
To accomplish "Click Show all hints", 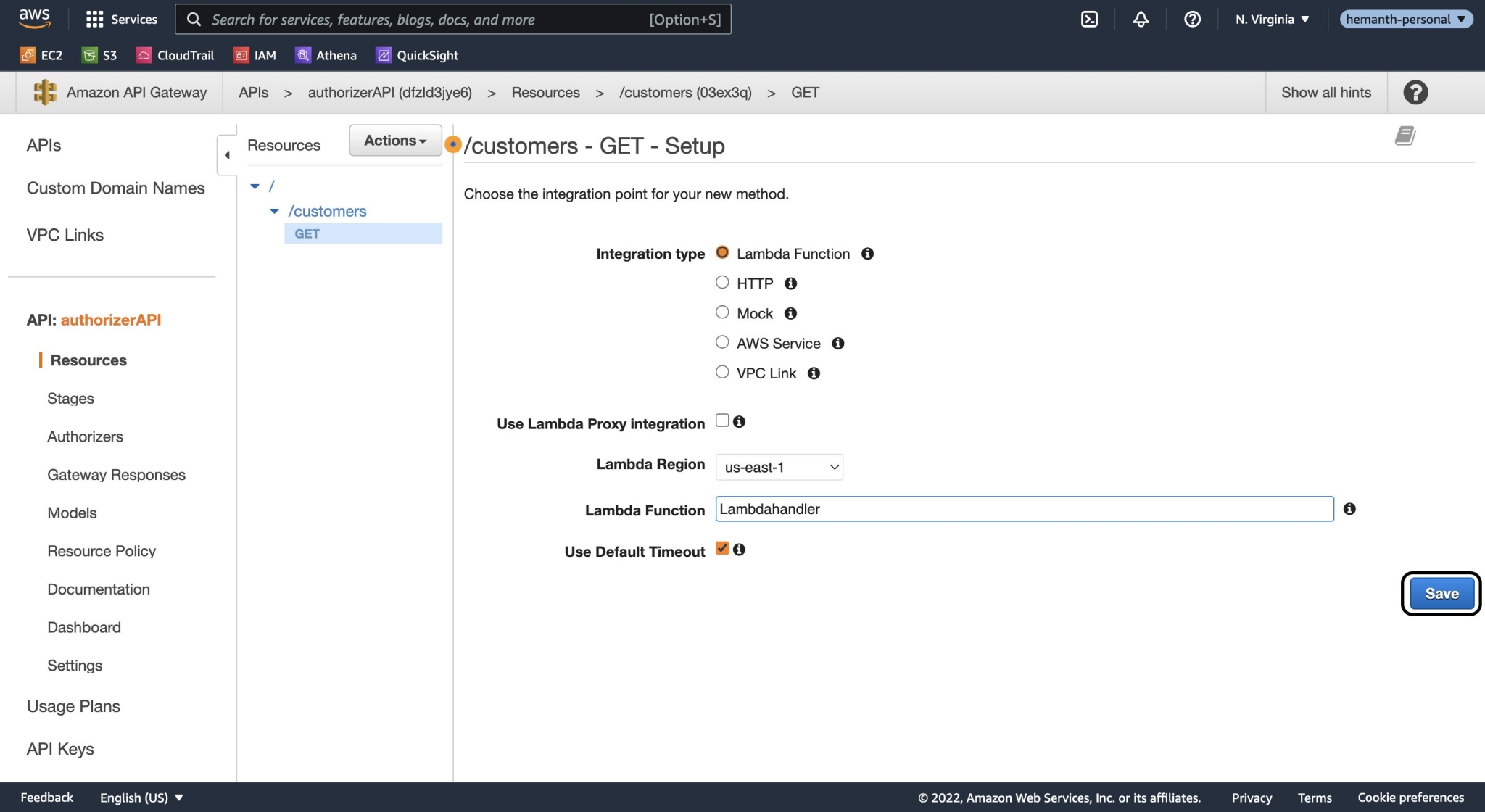I will (1325, 92).
